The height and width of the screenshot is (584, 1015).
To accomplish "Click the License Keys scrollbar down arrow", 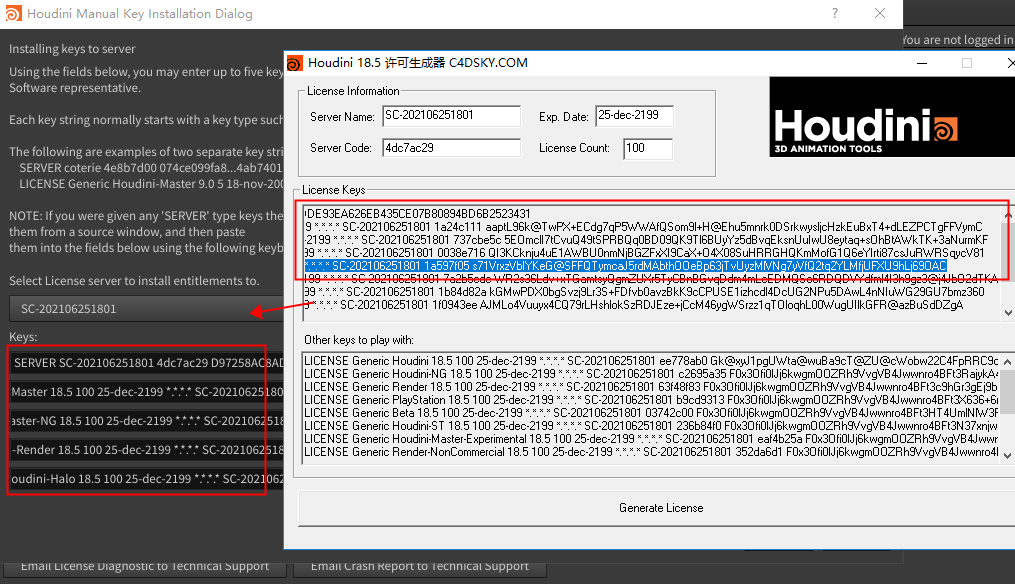I will click(x=1008, y=313).
